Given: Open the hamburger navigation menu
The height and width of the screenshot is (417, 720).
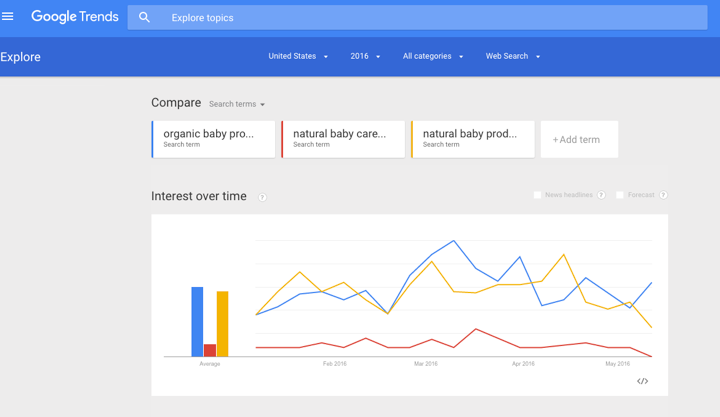Looking at the screenshot, I should (8, 16).
